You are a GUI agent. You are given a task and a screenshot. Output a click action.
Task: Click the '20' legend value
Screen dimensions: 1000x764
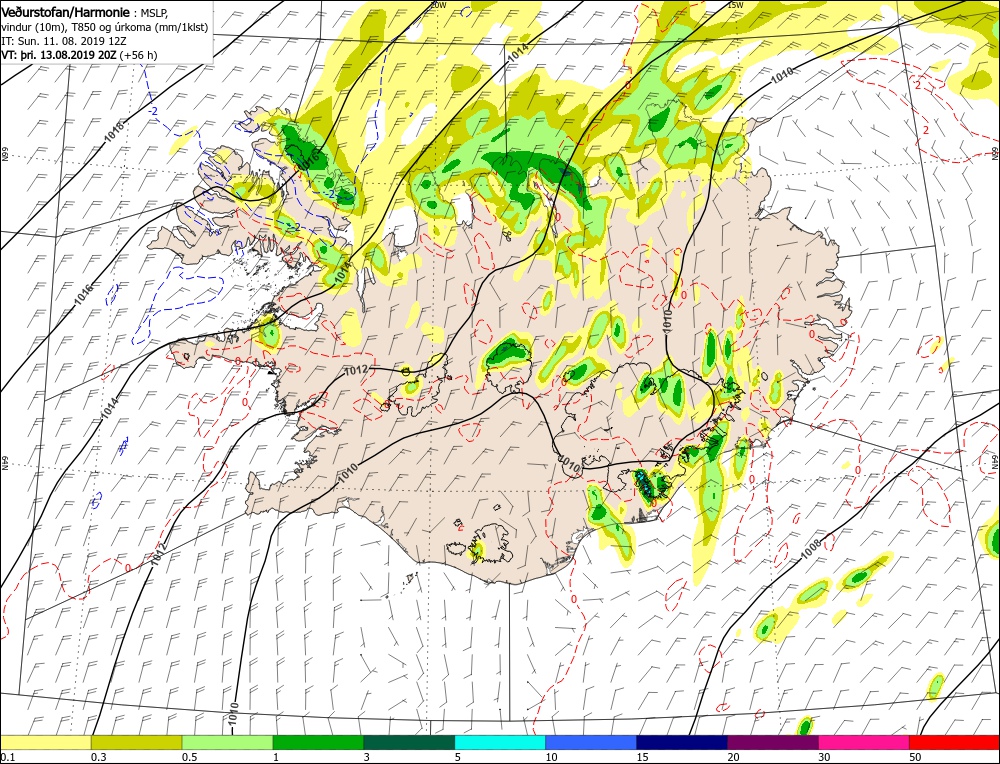pos(733,757)
